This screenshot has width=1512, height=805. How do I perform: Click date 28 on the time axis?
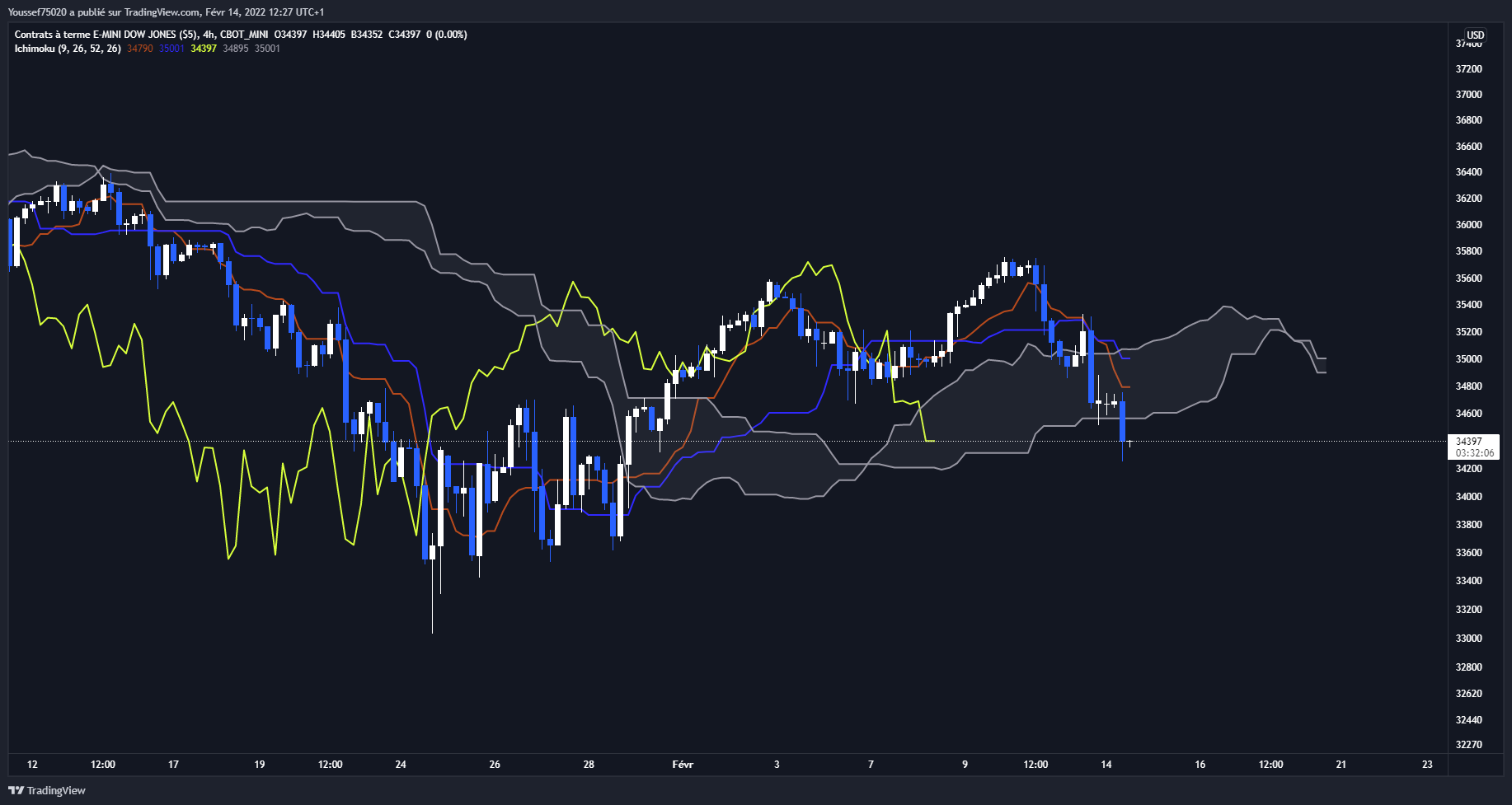589,765
